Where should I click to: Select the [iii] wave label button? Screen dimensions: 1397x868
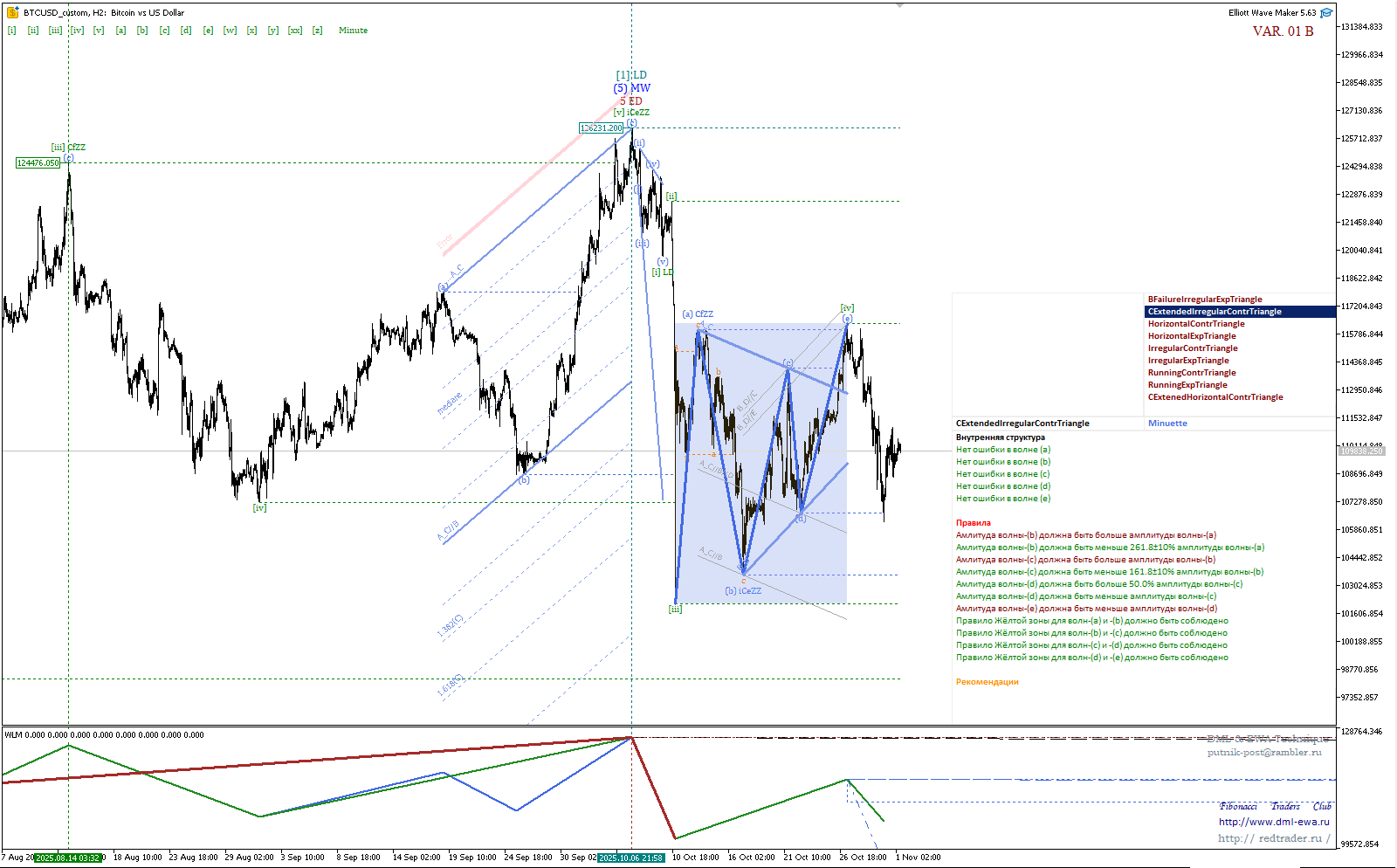55,31
